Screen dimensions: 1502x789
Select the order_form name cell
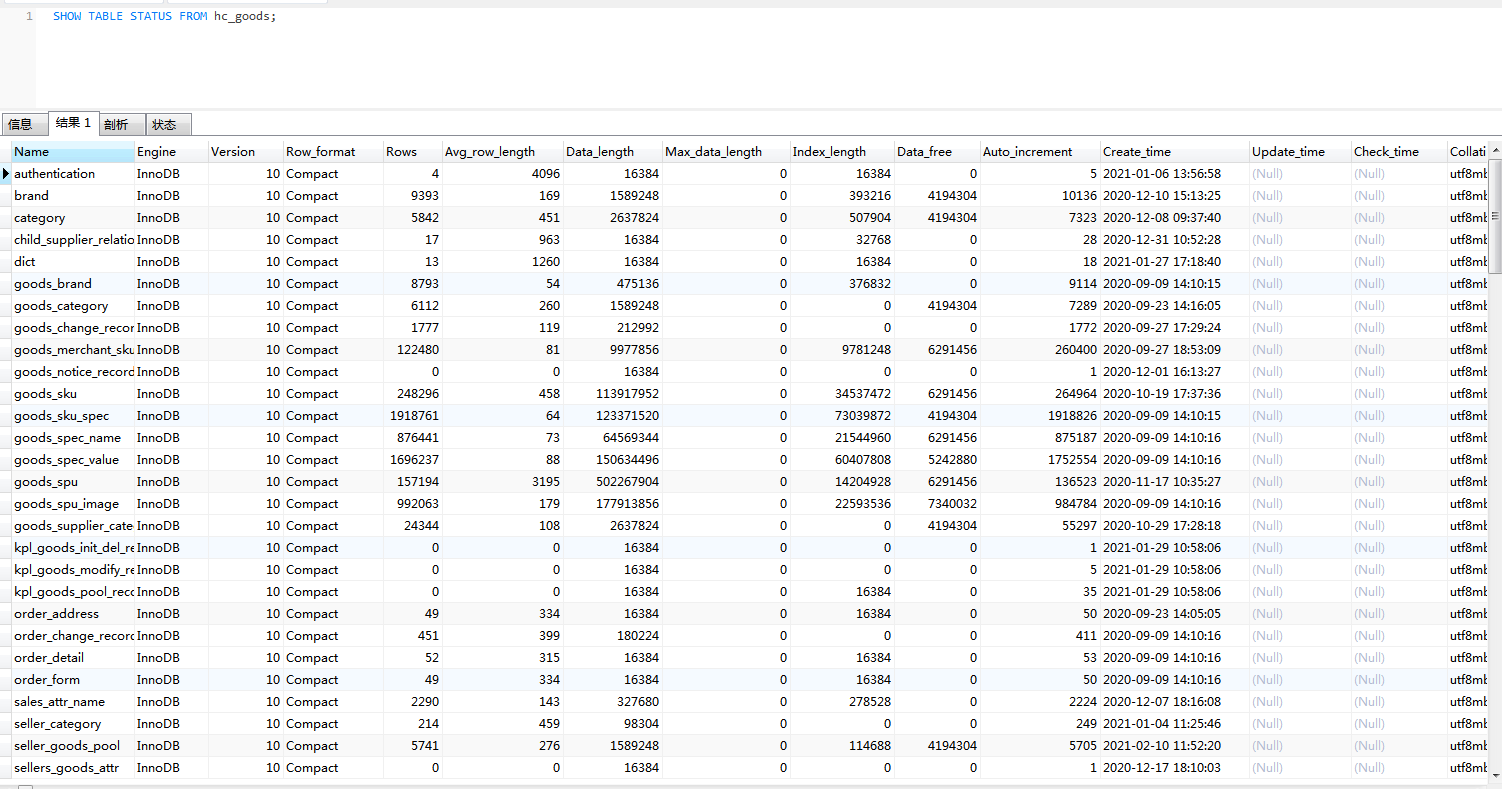tap(73, 680)
